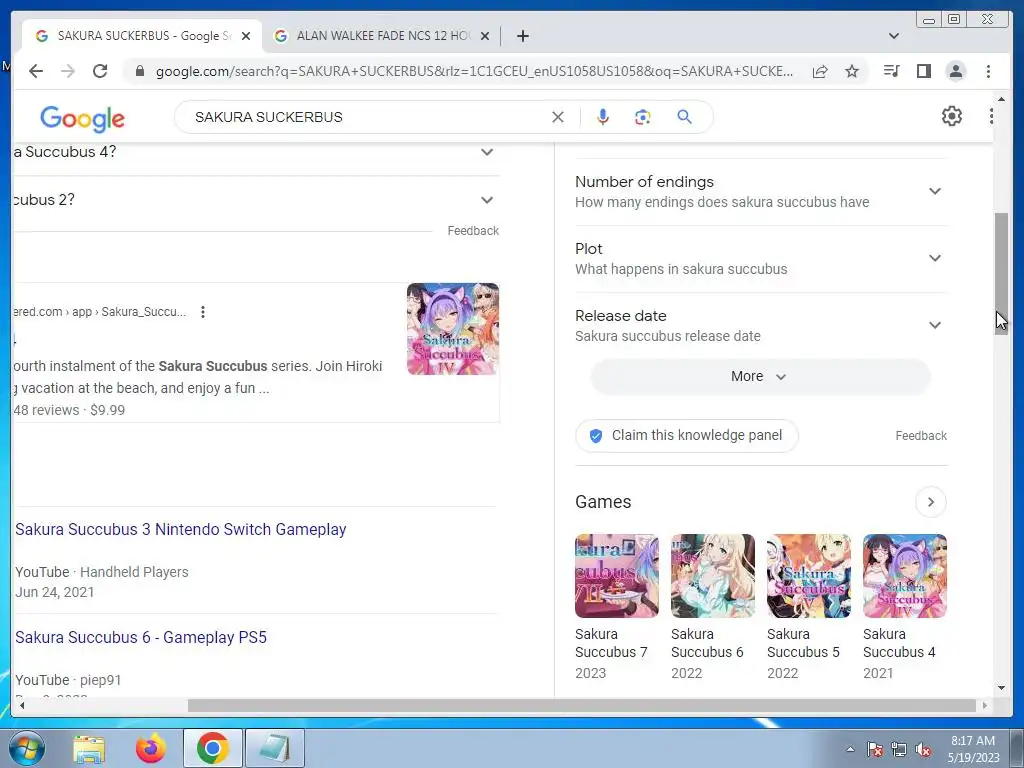Open Windows Explorer from the taskbar
The height and width of the screenshot is (768, 1024).
point(89,748)
